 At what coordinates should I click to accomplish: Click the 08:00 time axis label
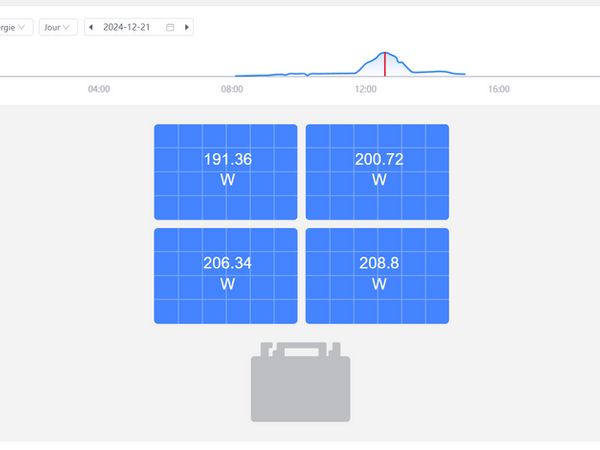coord(232,89)
